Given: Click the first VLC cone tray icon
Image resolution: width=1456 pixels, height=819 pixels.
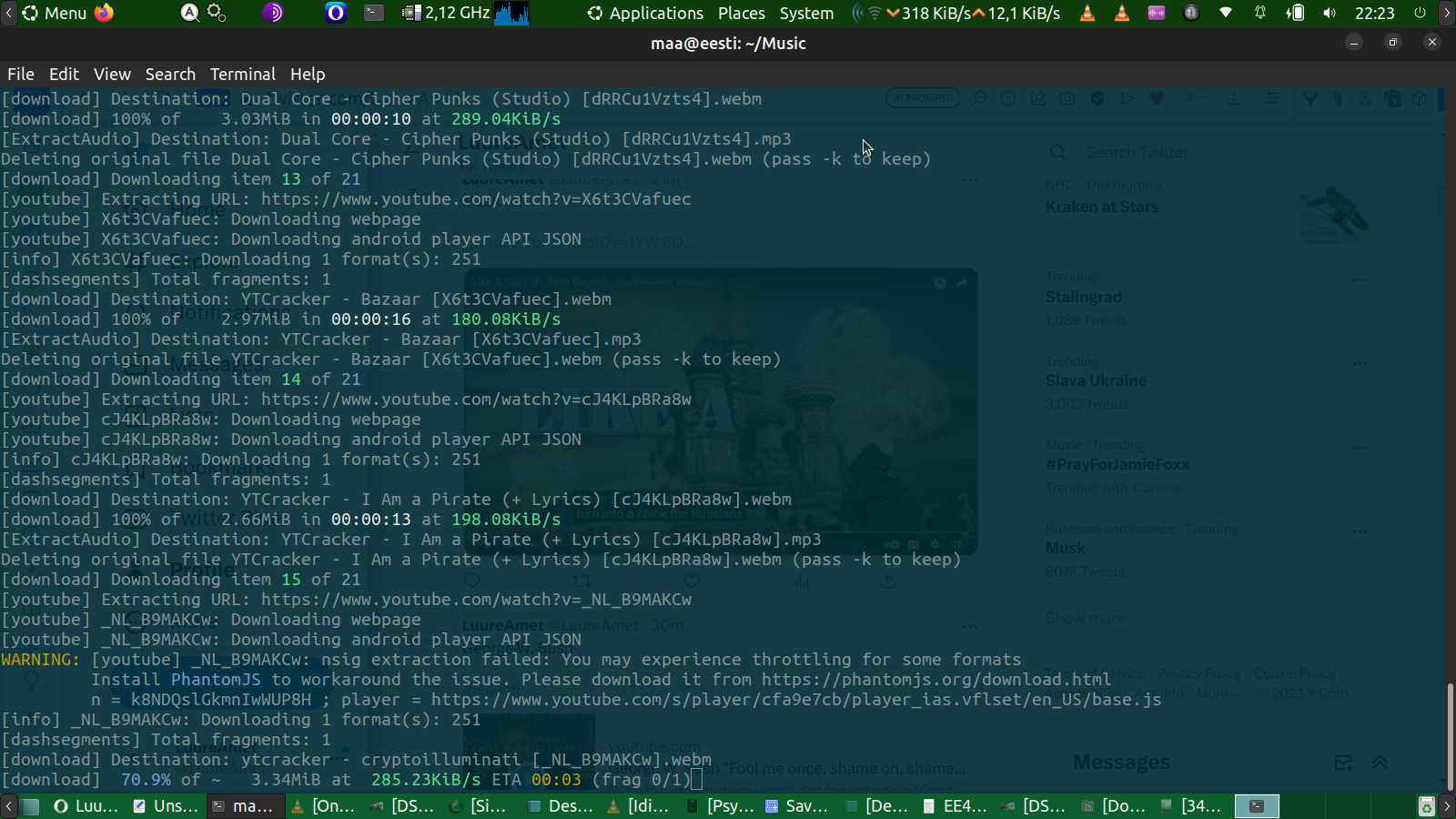Looking at the screenshot, I should (x=1087, y=13).
